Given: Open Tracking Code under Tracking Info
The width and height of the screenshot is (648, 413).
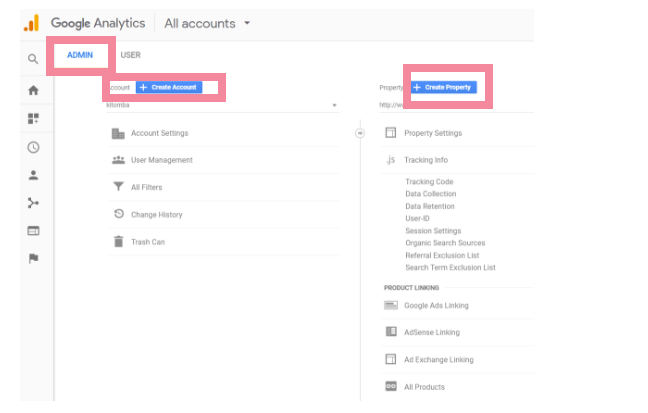Looking at the screenshot, I should [x=429, y=181].
